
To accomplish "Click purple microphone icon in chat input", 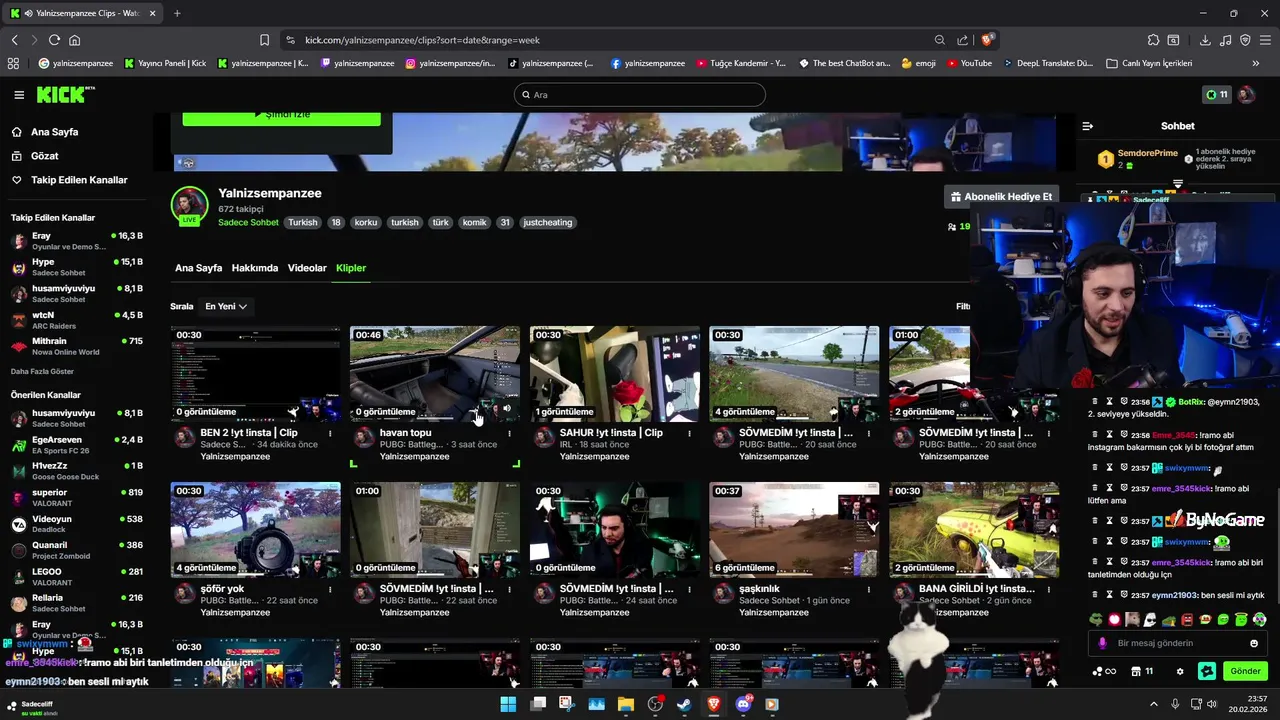I will [1103, 643].
